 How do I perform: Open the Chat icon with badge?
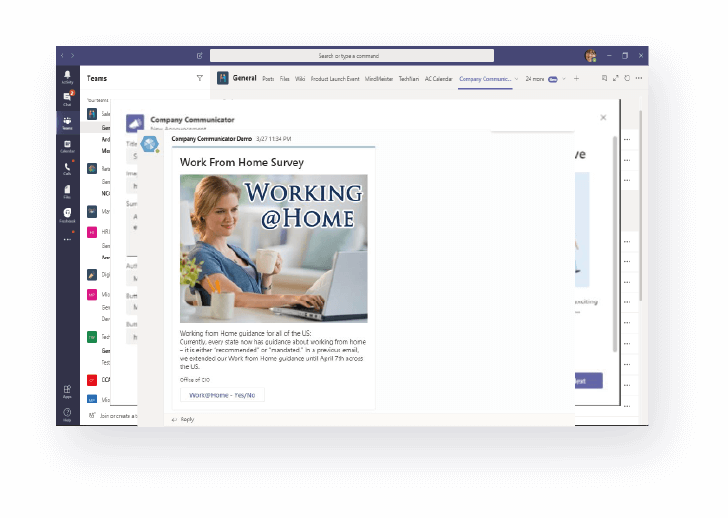click(67, 98)
